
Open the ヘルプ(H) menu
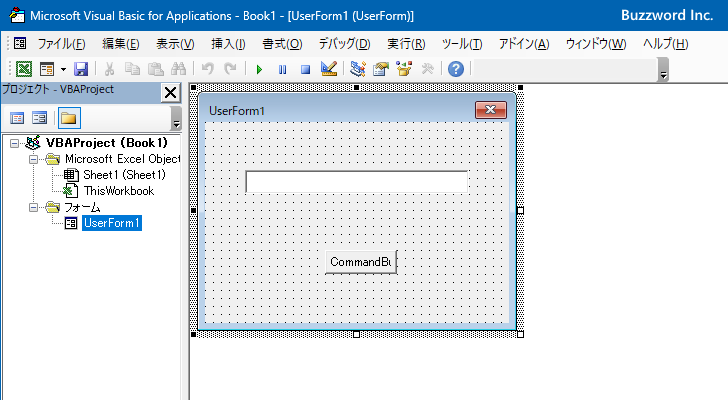point(665,44)
